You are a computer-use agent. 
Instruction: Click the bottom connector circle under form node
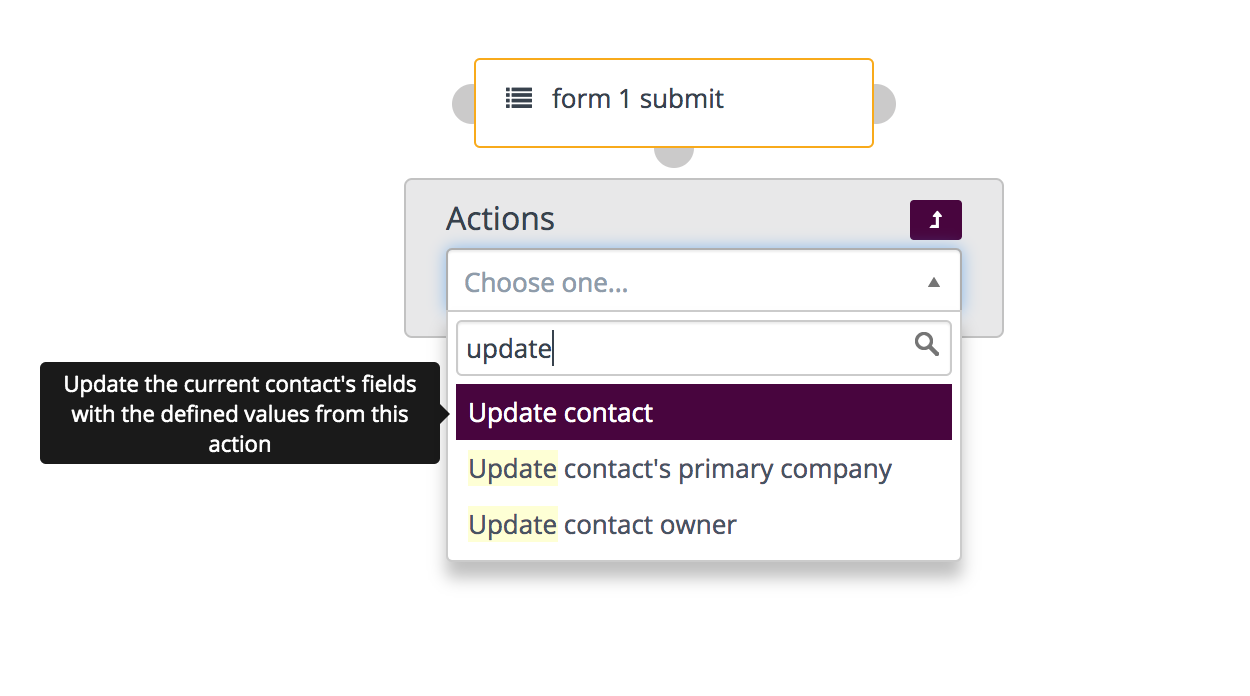coord(673,157)
